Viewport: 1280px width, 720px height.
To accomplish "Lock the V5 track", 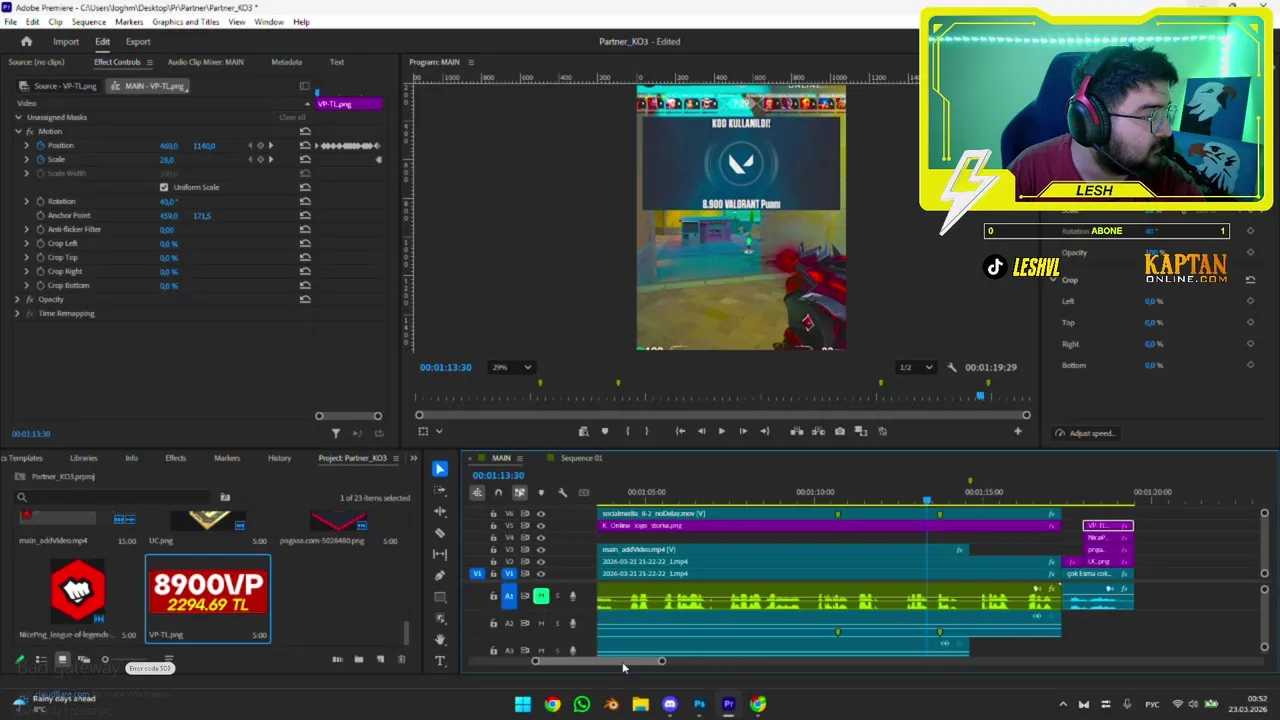I will [493, 525].
